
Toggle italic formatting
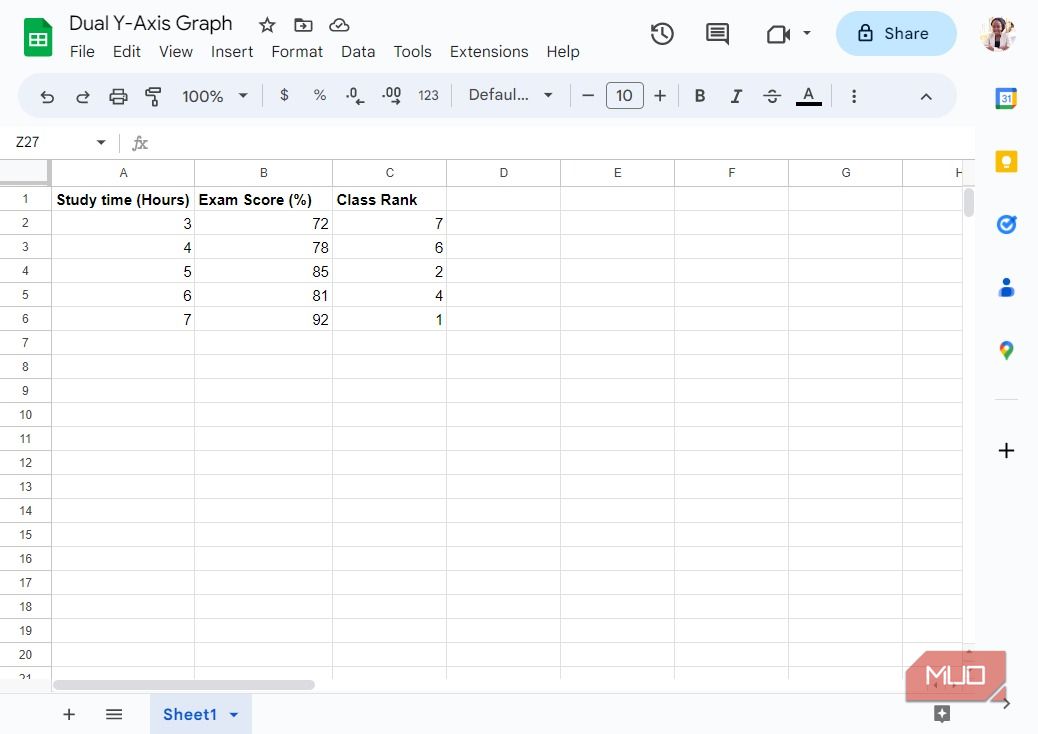tap(736, 96)
